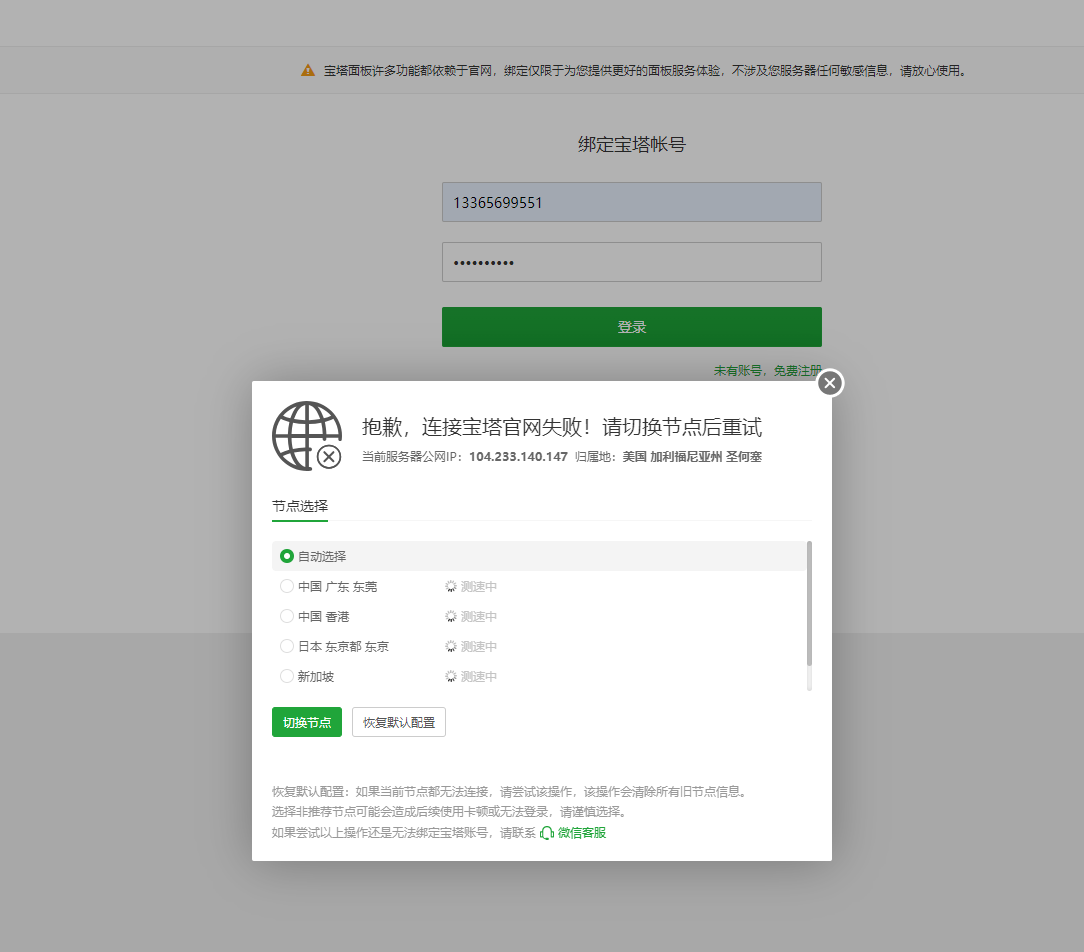The width and height of the screenshot is (1084, 952).
Task: Open the 未有账号，免费注册 link
Action: tap(767, 371)
